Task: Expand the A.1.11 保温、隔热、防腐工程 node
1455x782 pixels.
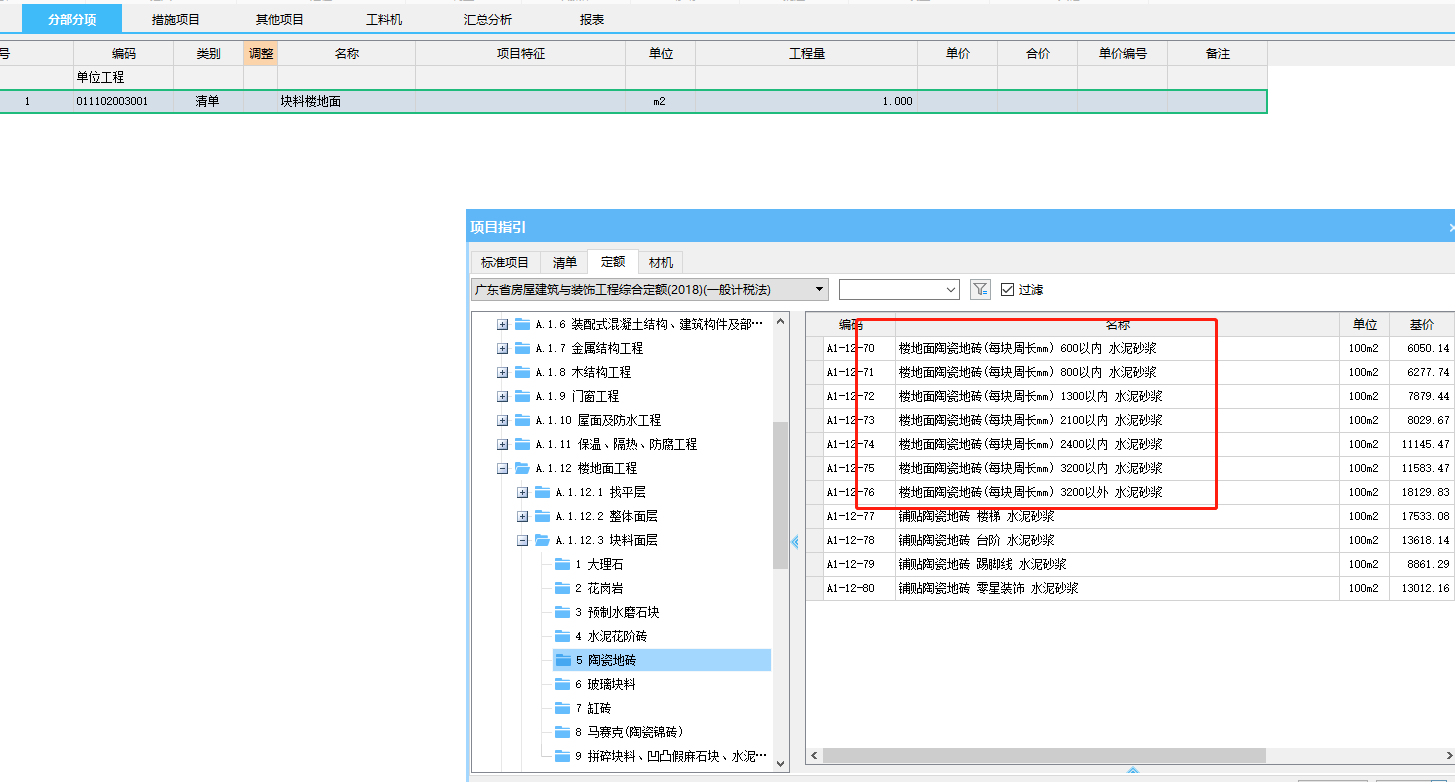Action: coord(503,444)
